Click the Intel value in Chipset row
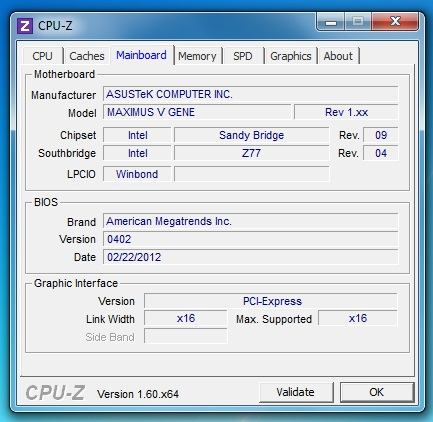Image resolution: width=433 pixels, height=422 pixels. point(137,135)
